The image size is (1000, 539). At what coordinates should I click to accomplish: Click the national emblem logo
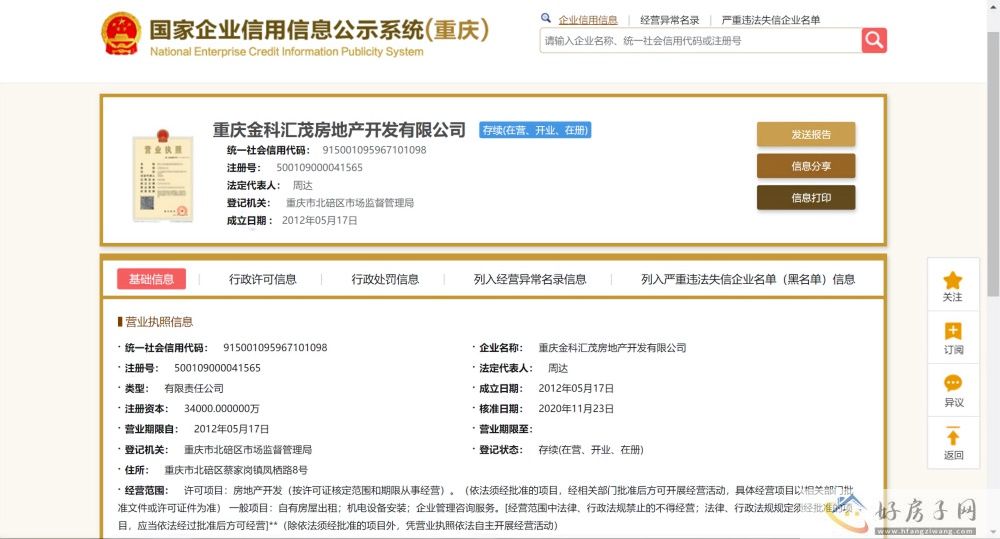coord(121,34)
